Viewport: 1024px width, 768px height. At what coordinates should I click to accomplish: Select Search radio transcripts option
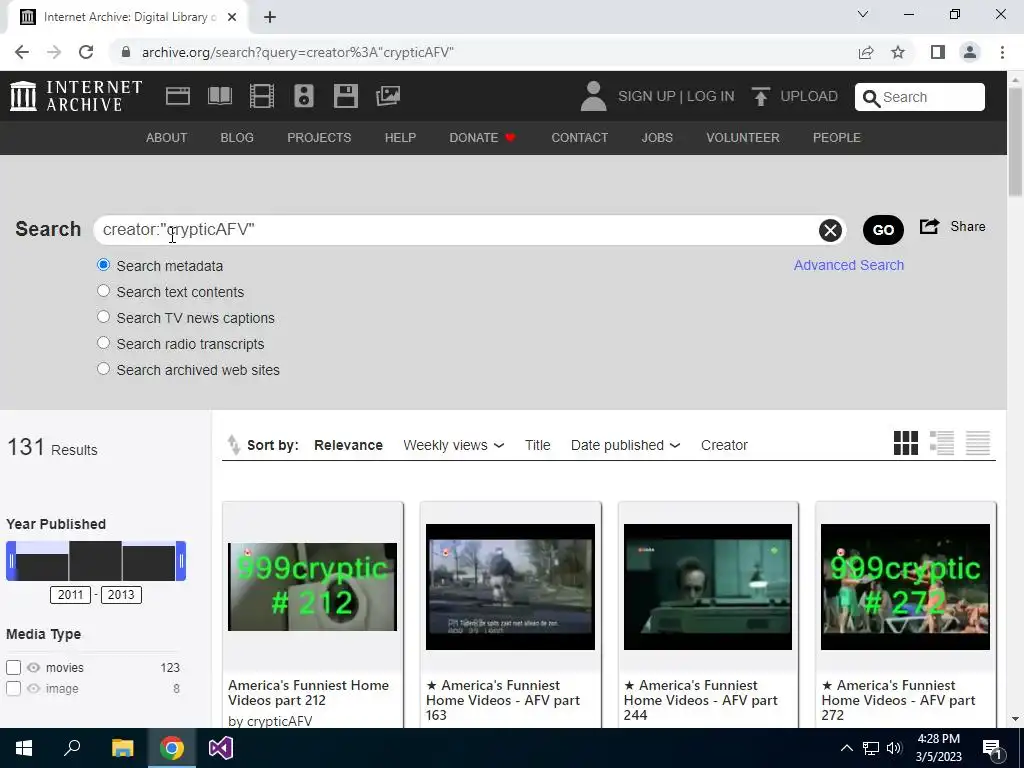tap(103, 343)
